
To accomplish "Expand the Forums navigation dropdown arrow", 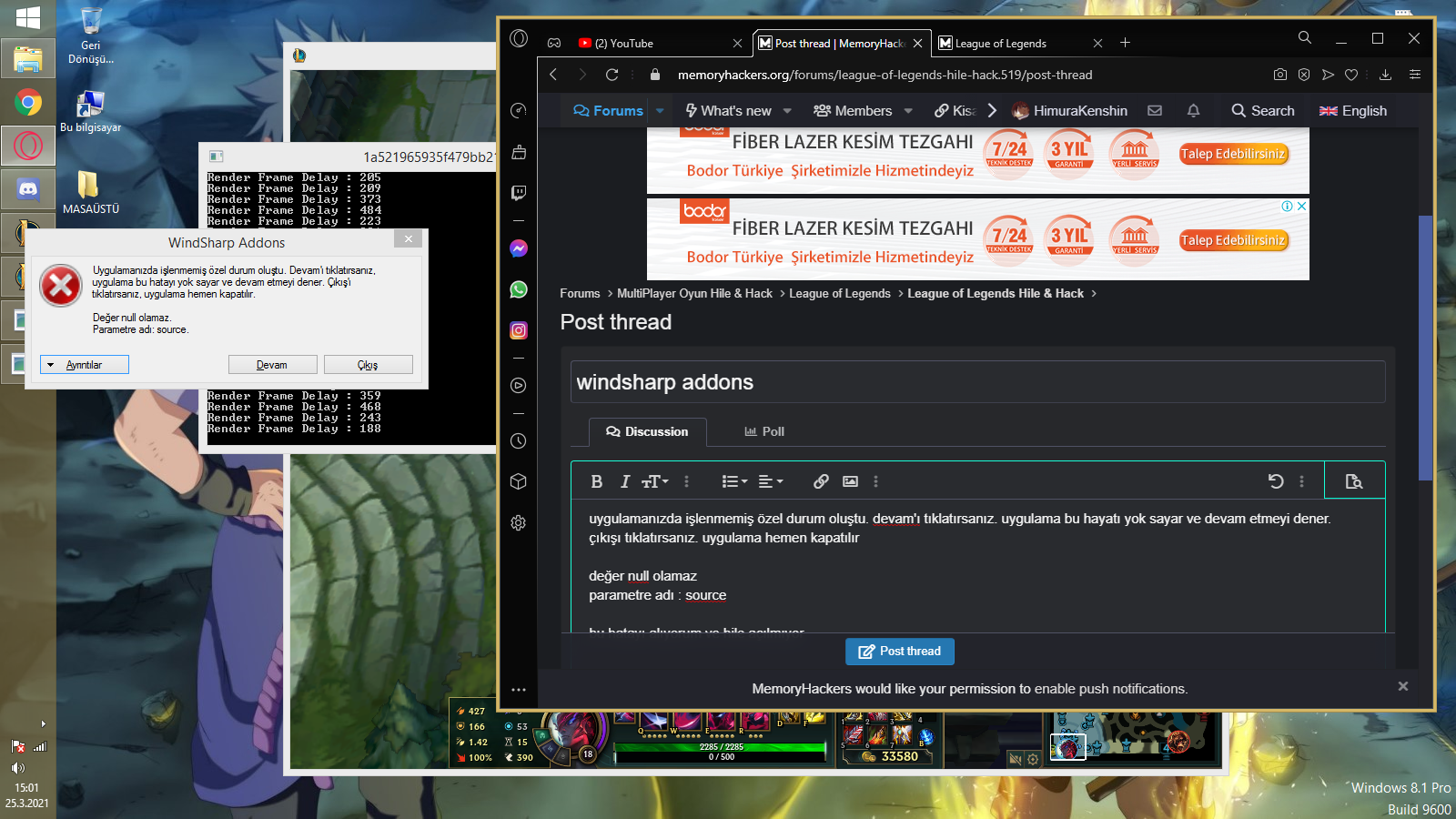I will coord(661,111).
